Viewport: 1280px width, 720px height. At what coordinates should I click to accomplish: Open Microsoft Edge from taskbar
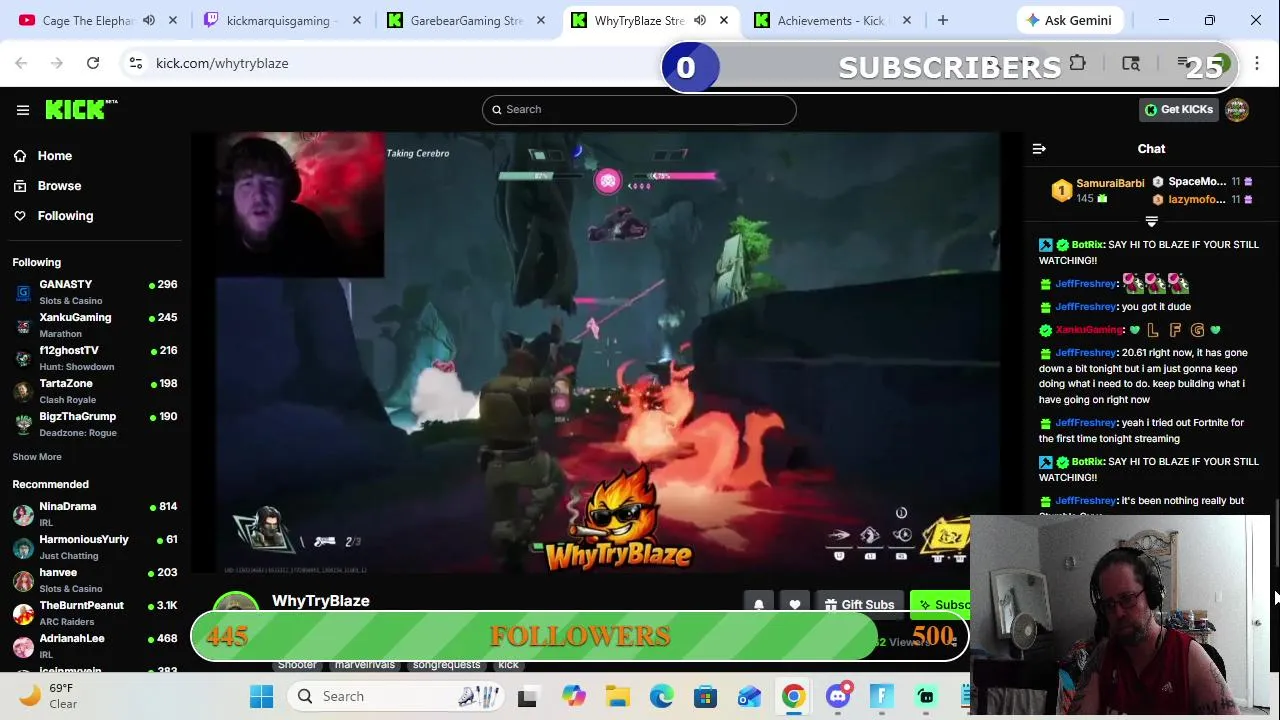(661, 696)
